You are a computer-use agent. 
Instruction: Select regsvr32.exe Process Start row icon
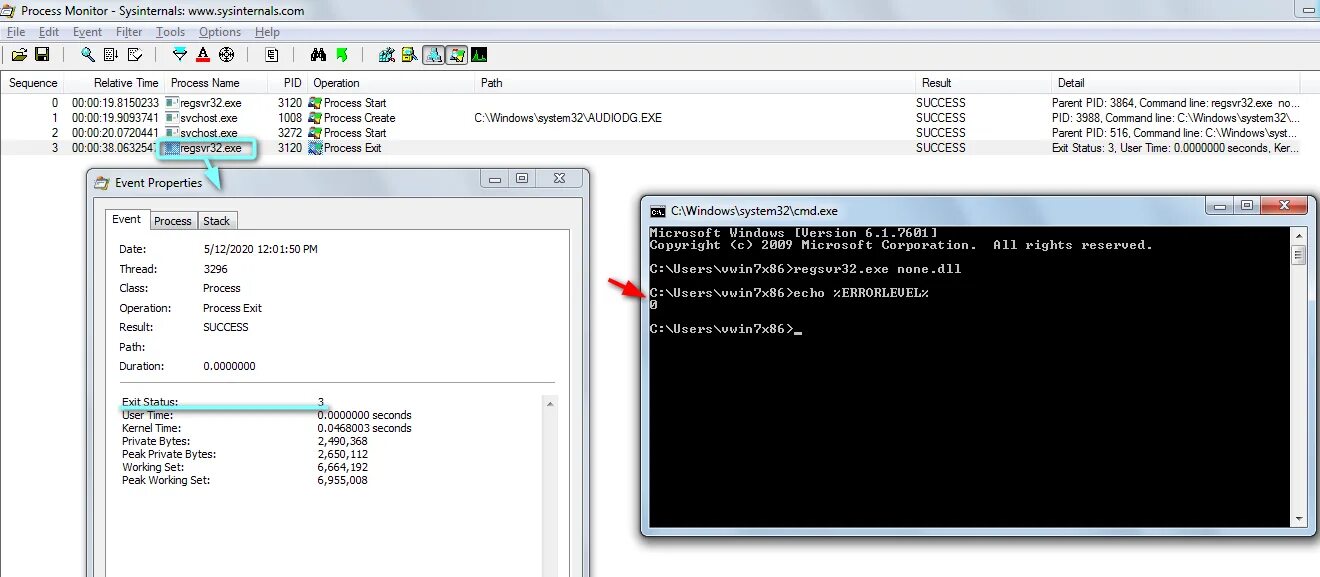click(172, 103)
